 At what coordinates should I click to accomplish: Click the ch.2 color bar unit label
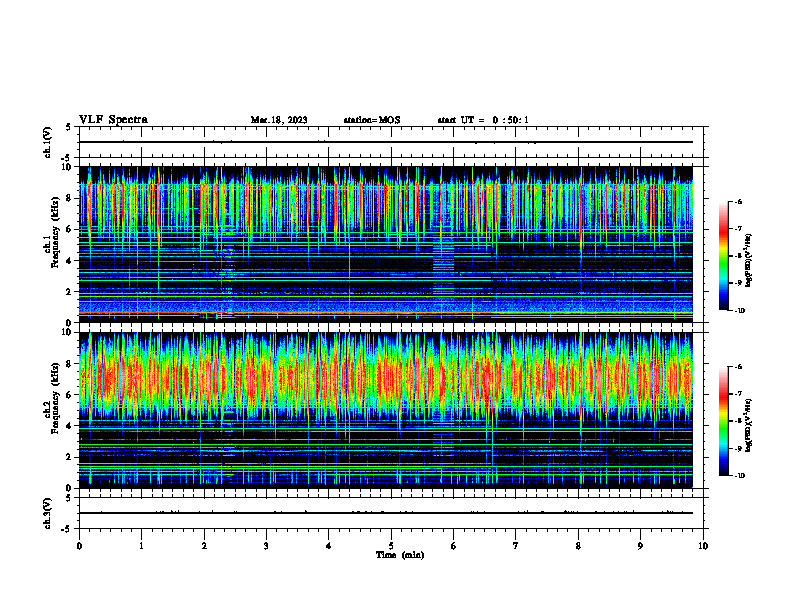coord(749,425)
